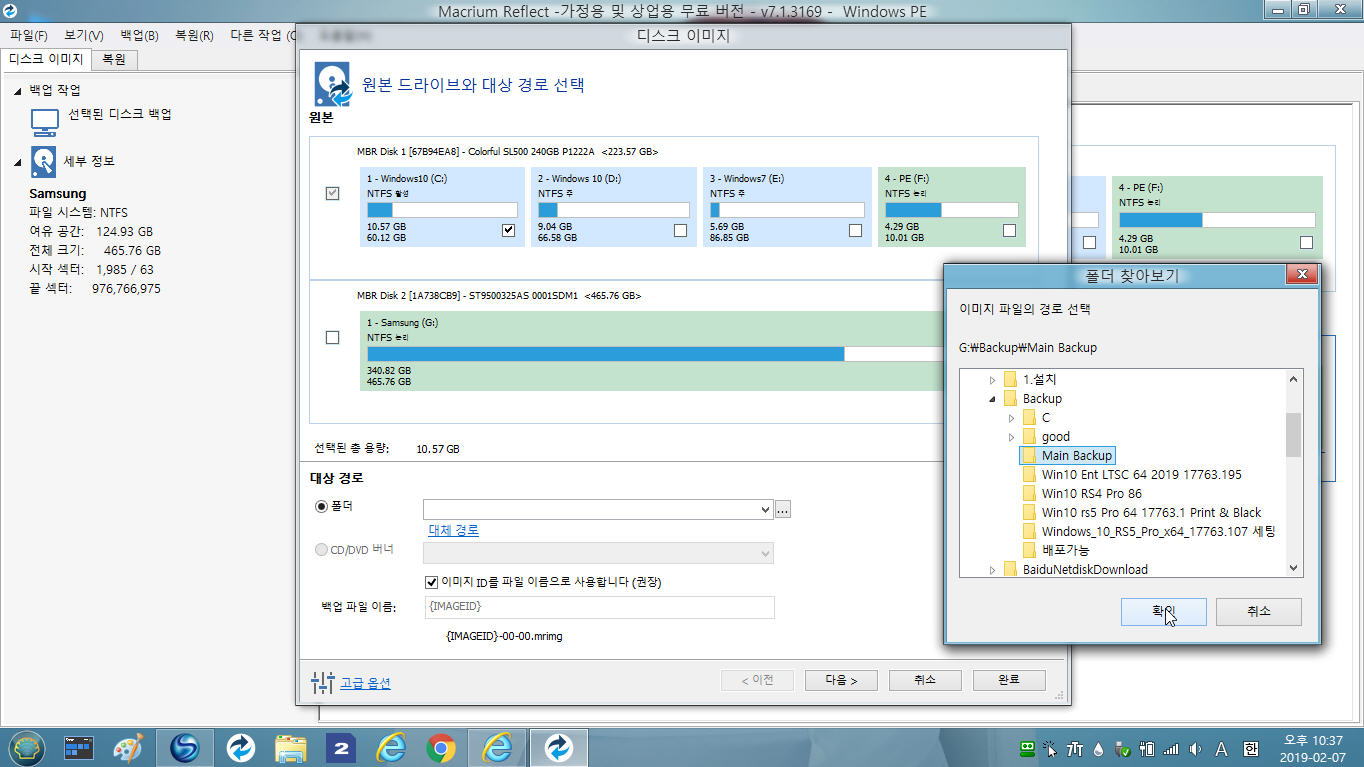Check the Windows7 (E:) partition checkbox

(x=855, y=230)
